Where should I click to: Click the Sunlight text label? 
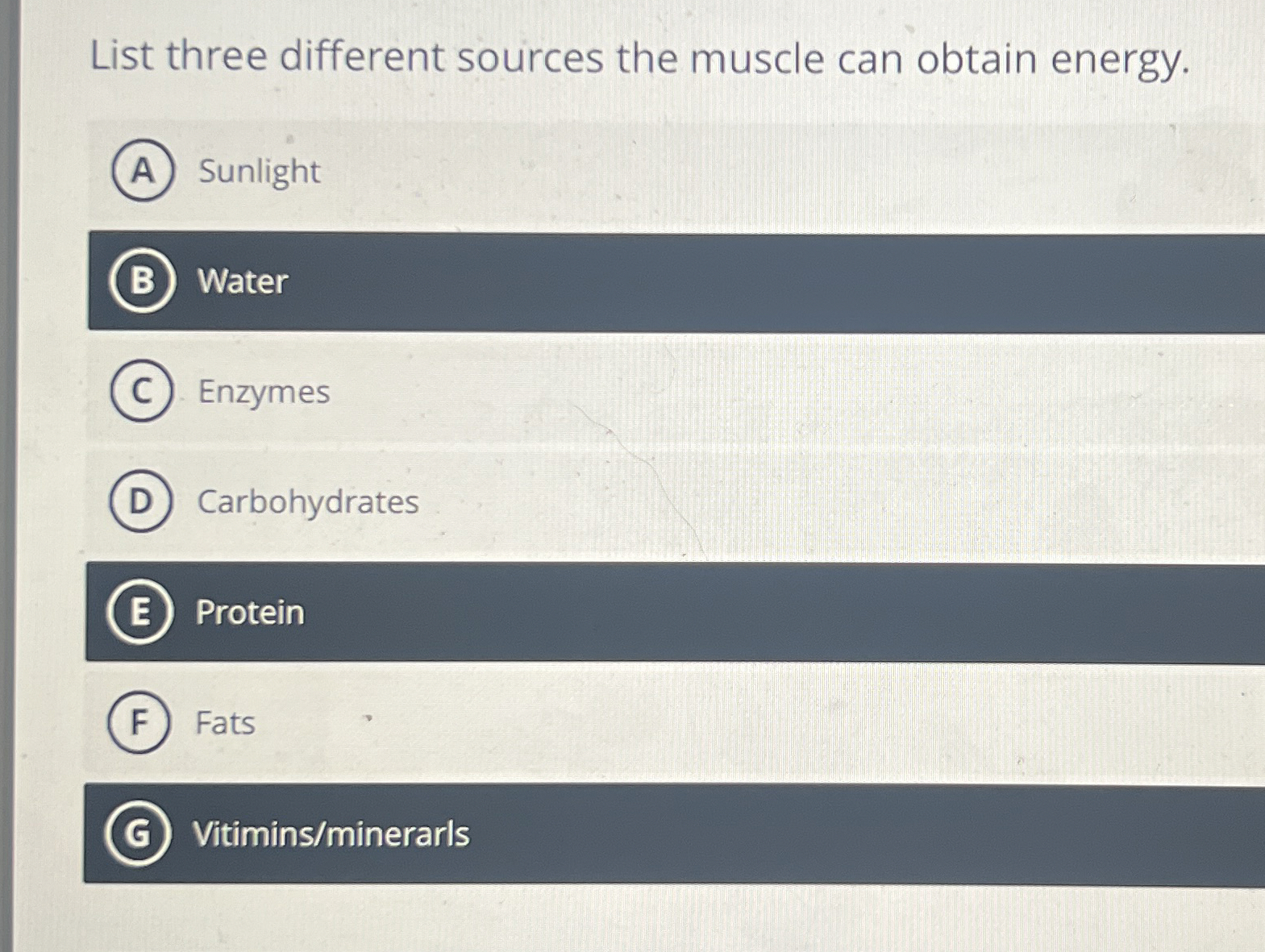pyautogui.click(x=258, y=172)
